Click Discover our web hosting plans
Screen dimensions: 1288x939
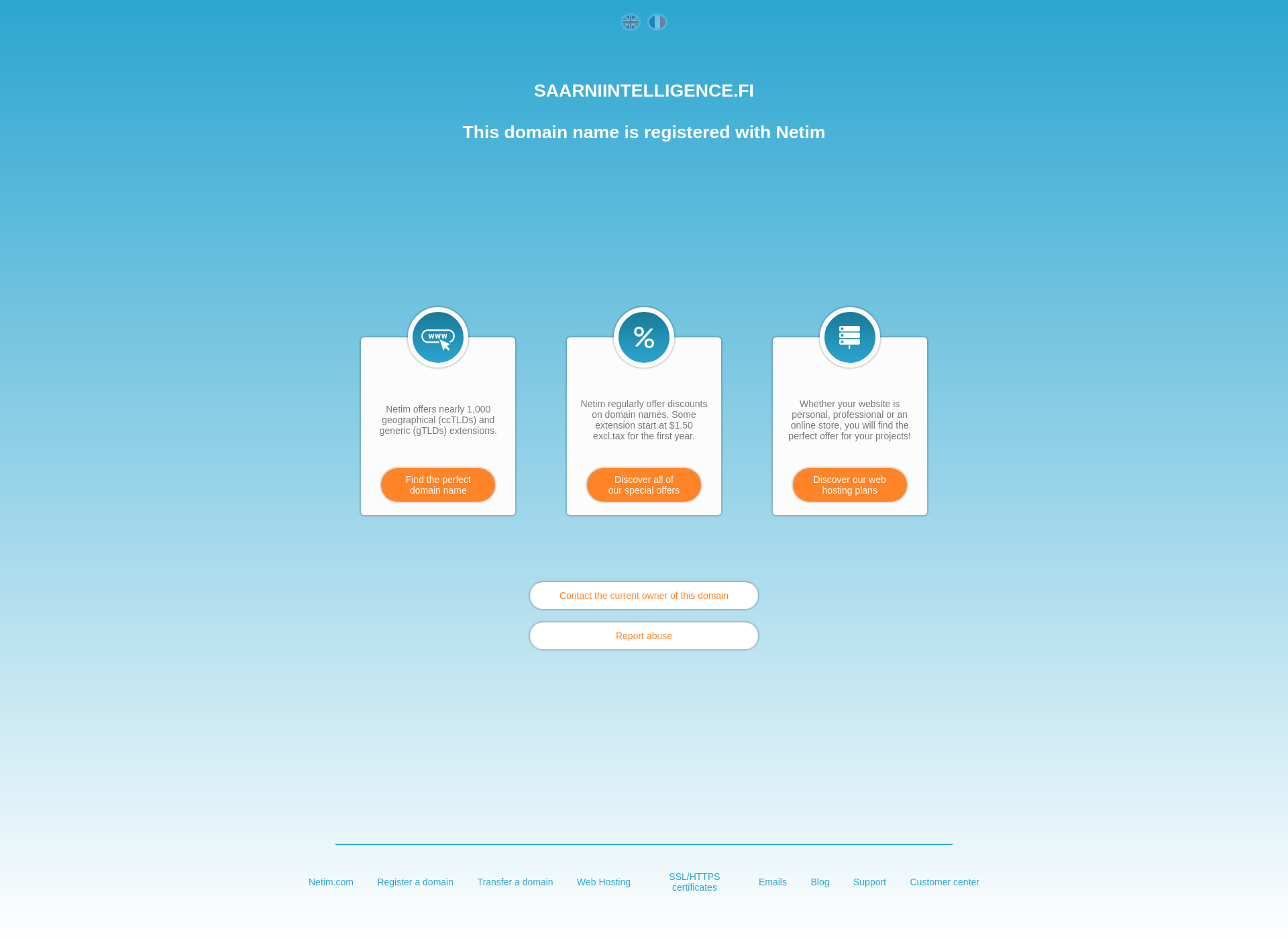coord(849,485)
